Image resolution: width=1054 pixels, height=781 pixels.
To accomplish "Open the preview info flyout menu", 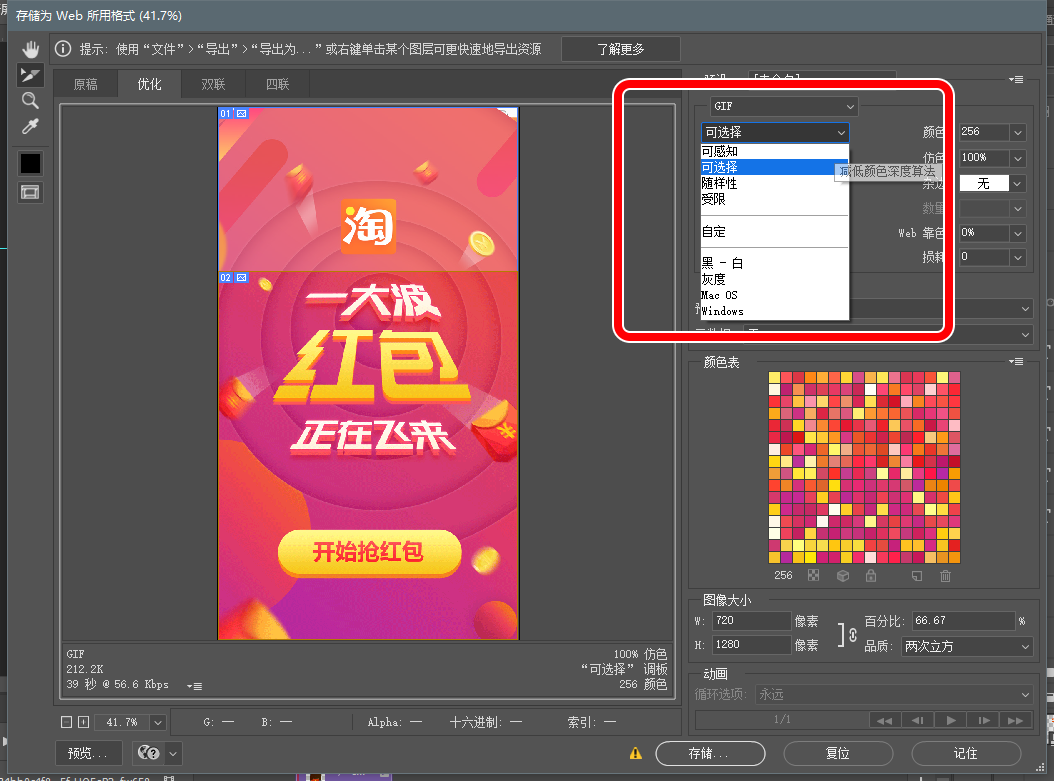I will [194, 686].
